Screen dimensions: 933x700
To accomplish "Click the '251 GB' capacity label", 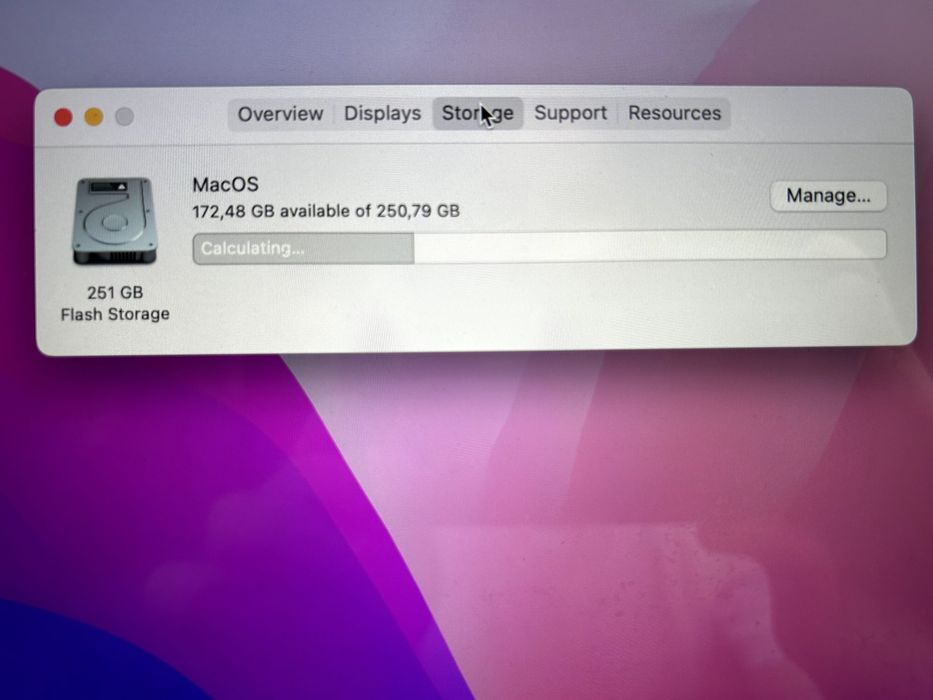I will pyautogui.click(x=115, y=292).
